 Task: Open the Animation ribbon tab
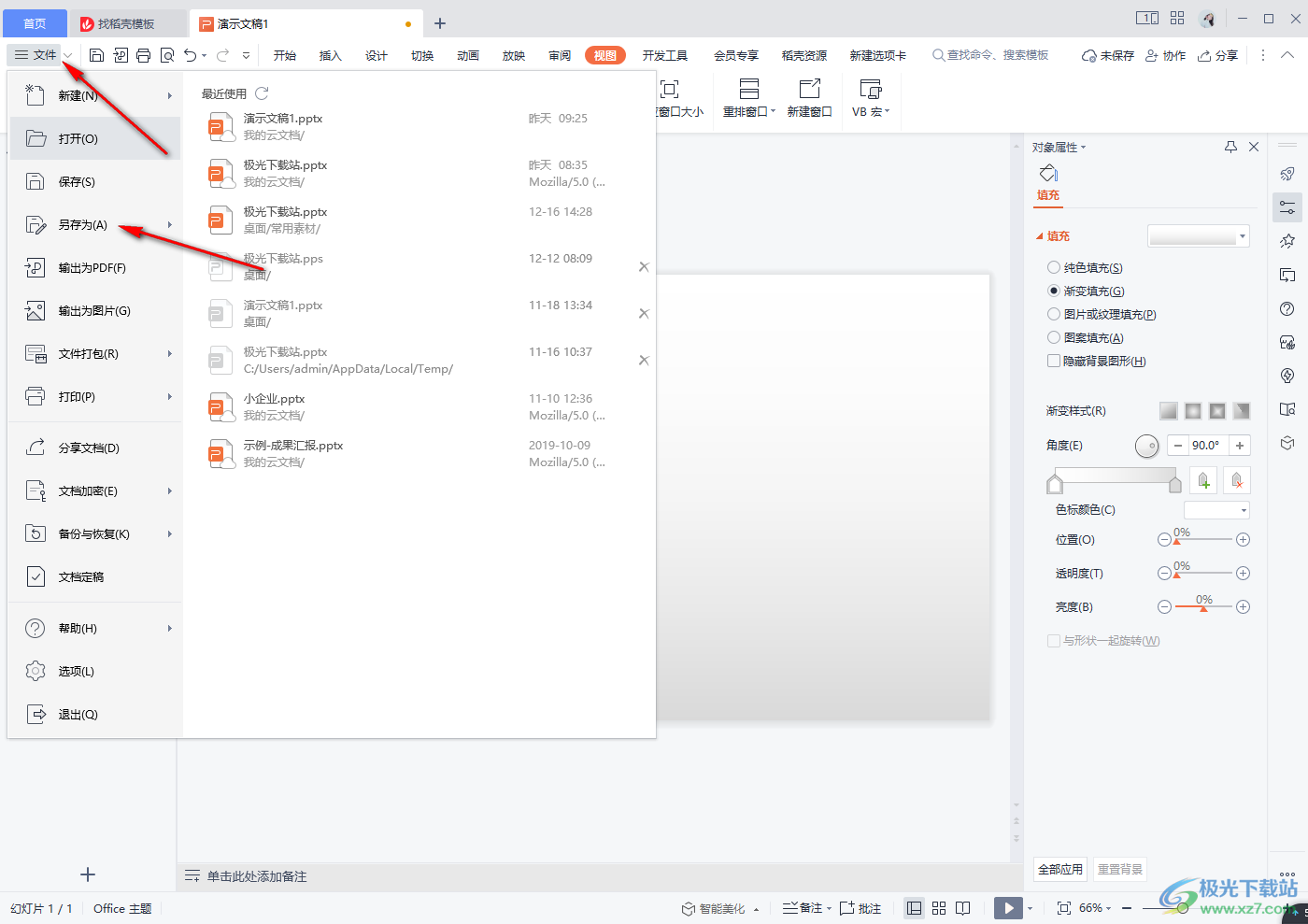pos(468,56)
